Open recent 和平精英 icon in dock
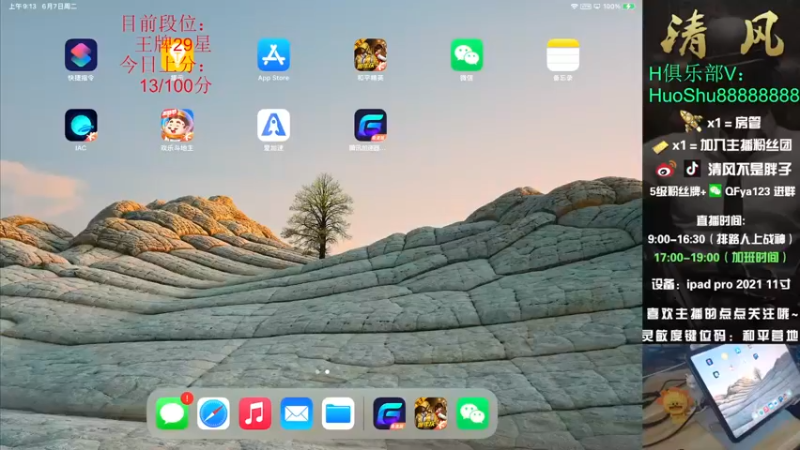 pos(431,413)
